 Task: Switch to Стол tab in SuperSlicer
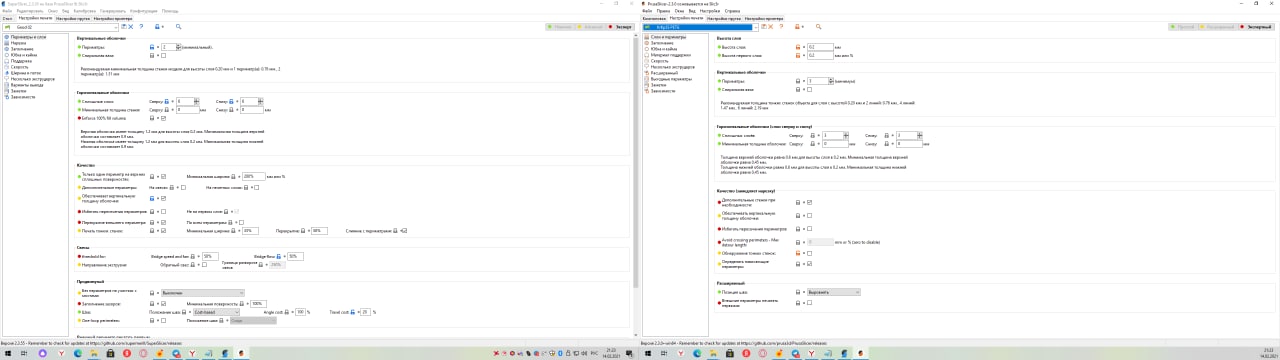coord(8,18)
